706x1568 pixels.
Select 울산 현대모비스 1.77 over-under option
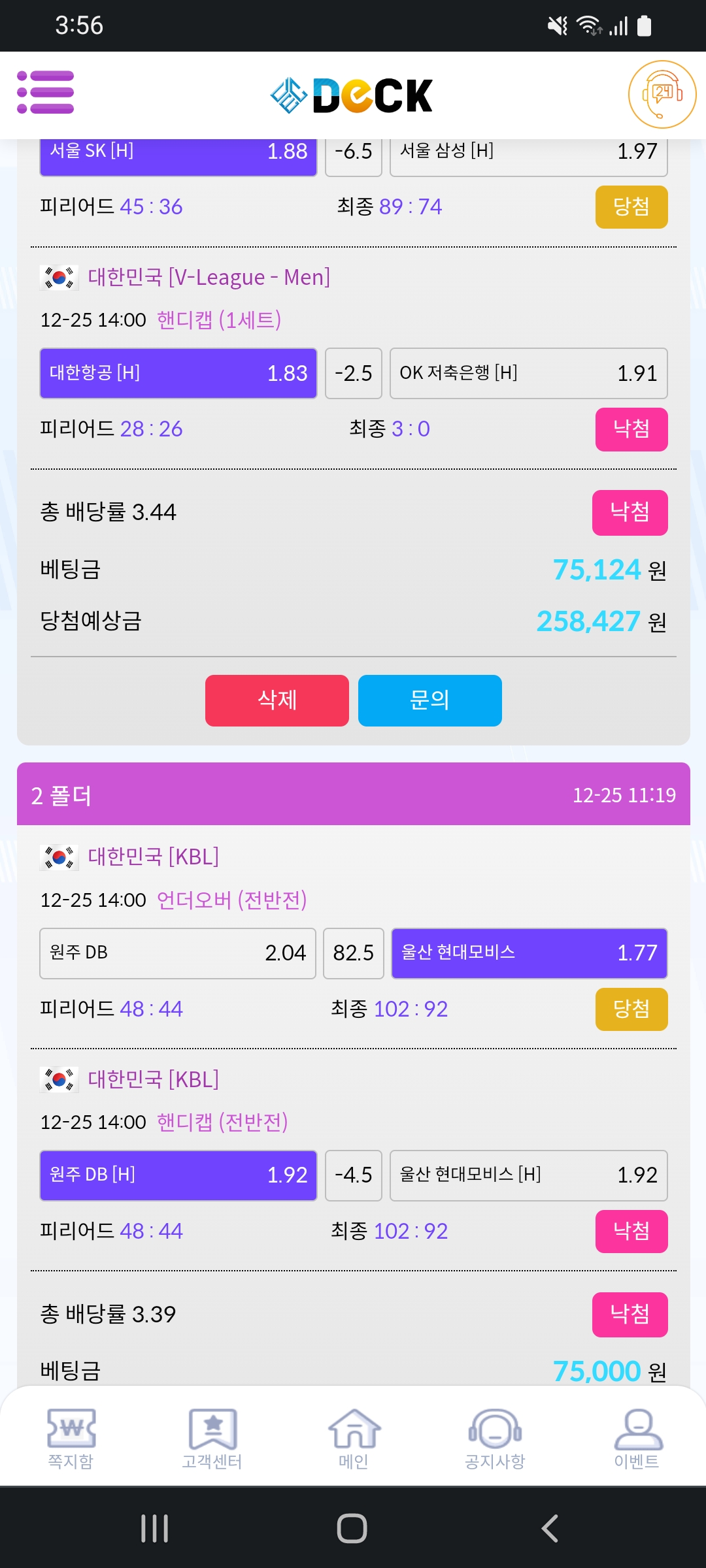pos(528,953)
